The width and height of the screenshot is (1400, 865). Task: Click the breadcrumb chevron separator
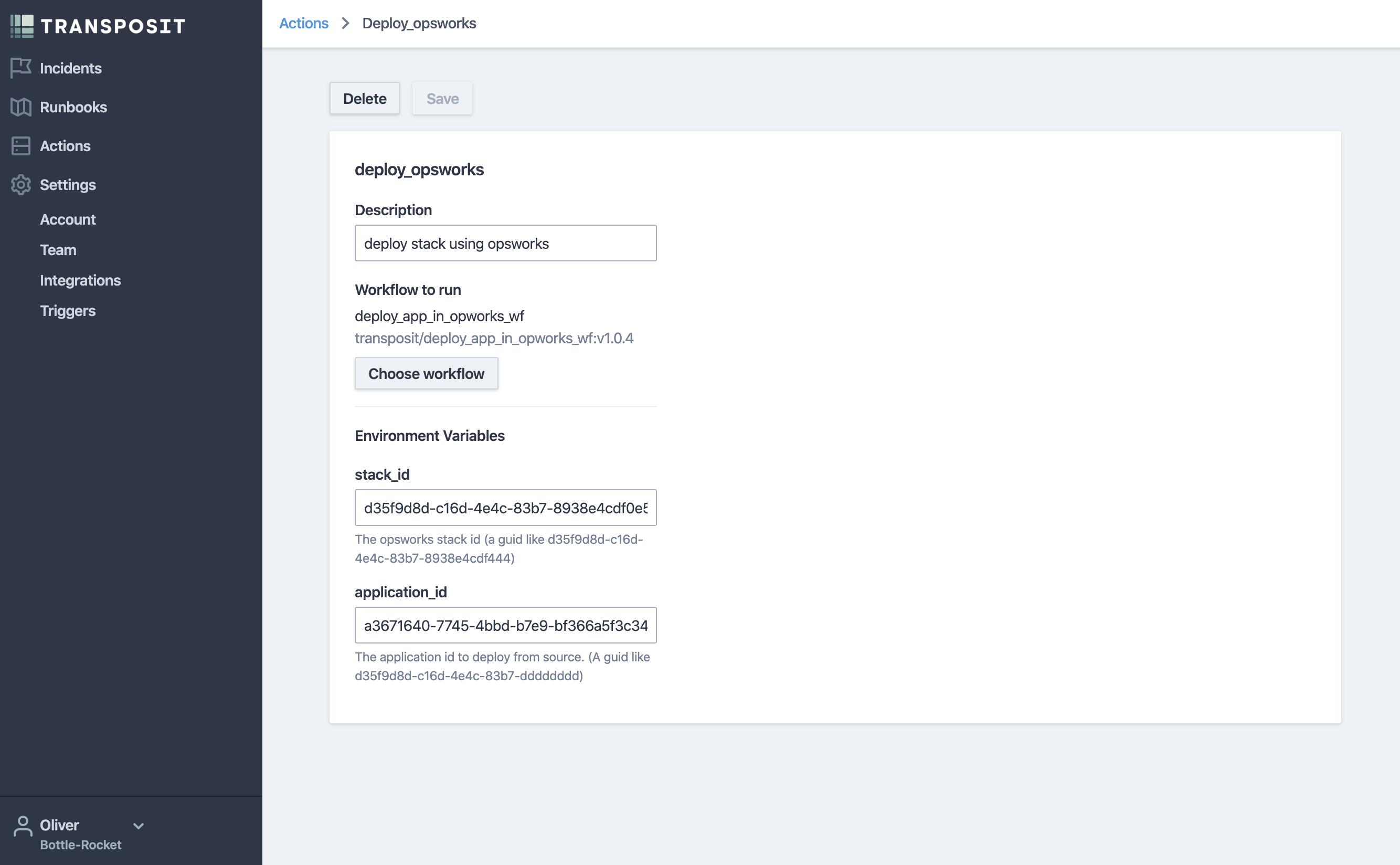pyautogui.click(x=345, y=24)
